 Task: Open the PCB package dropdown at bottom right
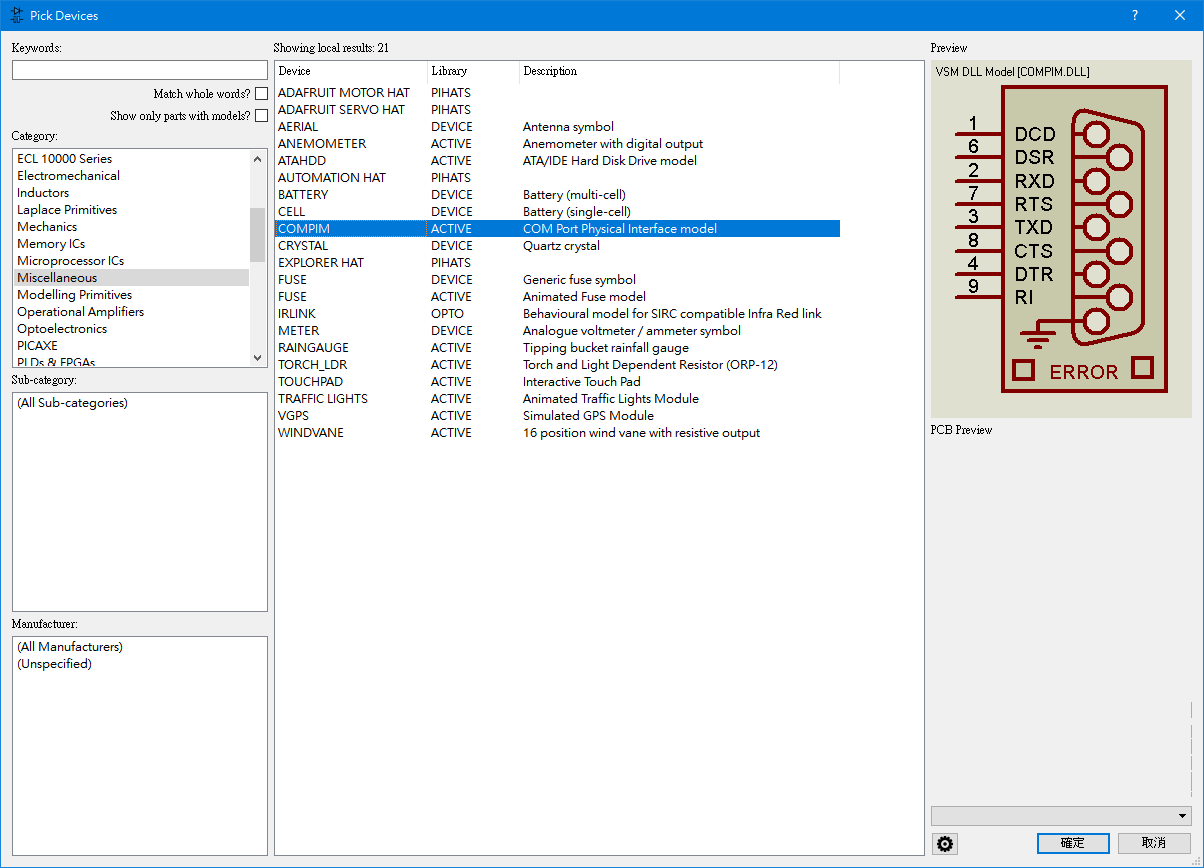[1183, 816]
